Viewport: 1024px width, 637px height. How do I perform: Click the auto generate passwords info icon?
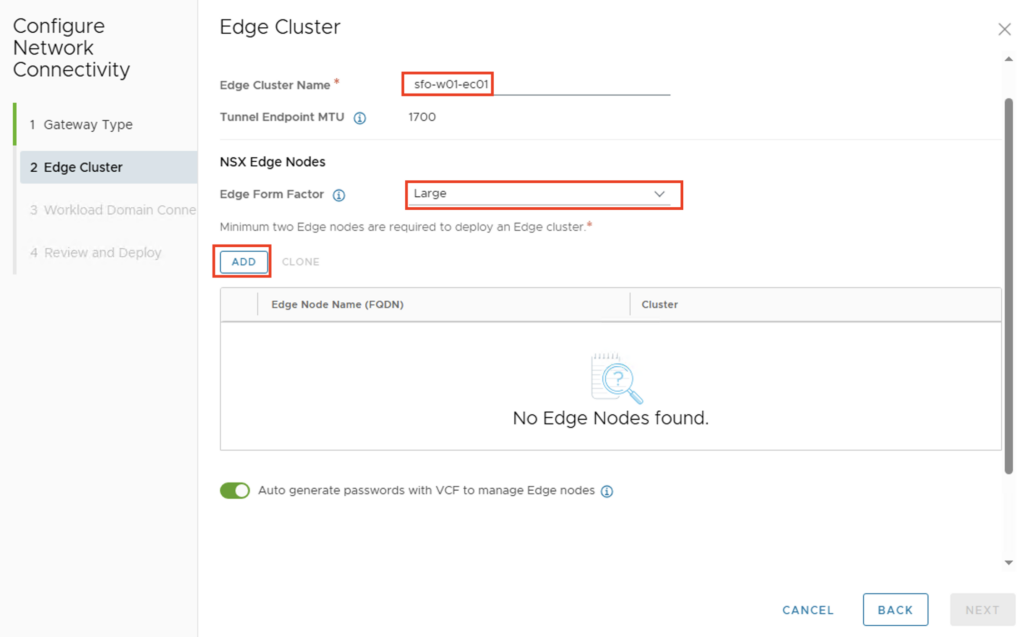(x=607, y=492)
